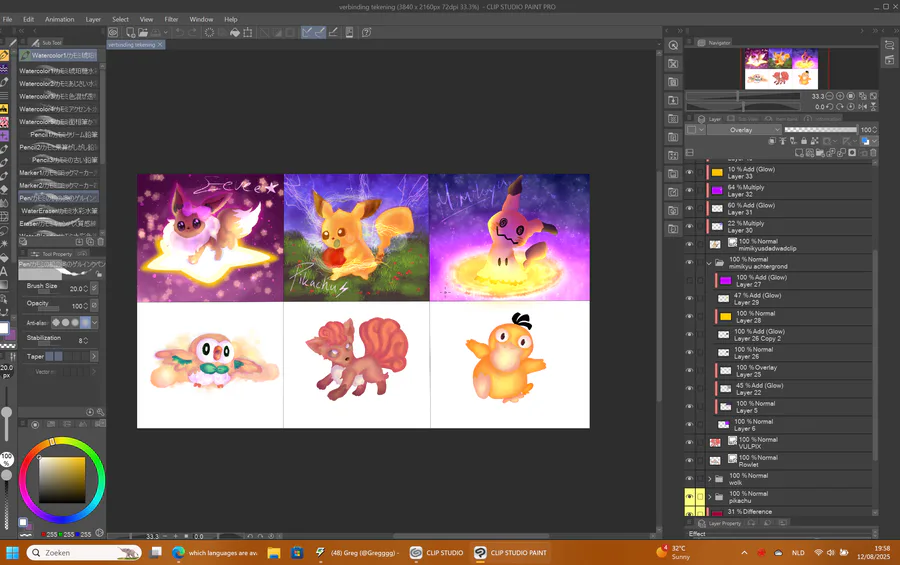Screen dimensions: 900x565
Task: Open the Anti-aliasing options dropdown
Action: coord(95,323)
